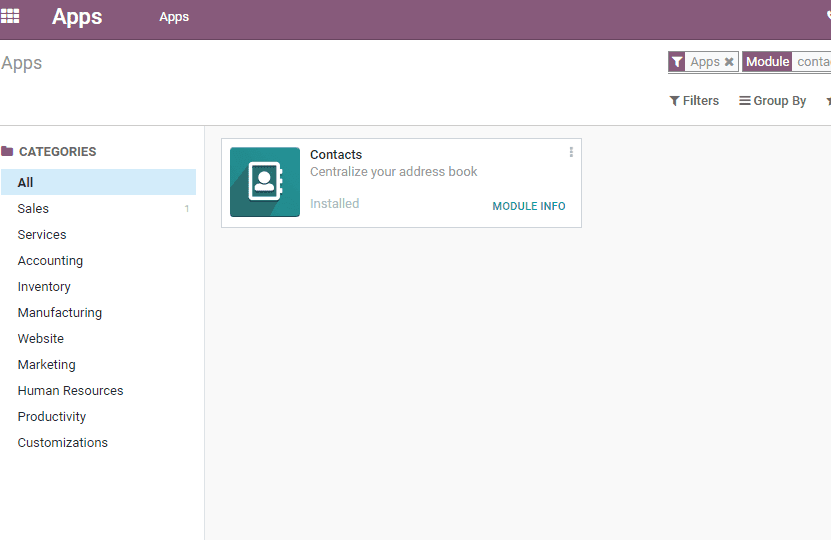The height and width of the screenshot is (540, 831).
Task: Remove the Apps filter facet
Action: 729,61
